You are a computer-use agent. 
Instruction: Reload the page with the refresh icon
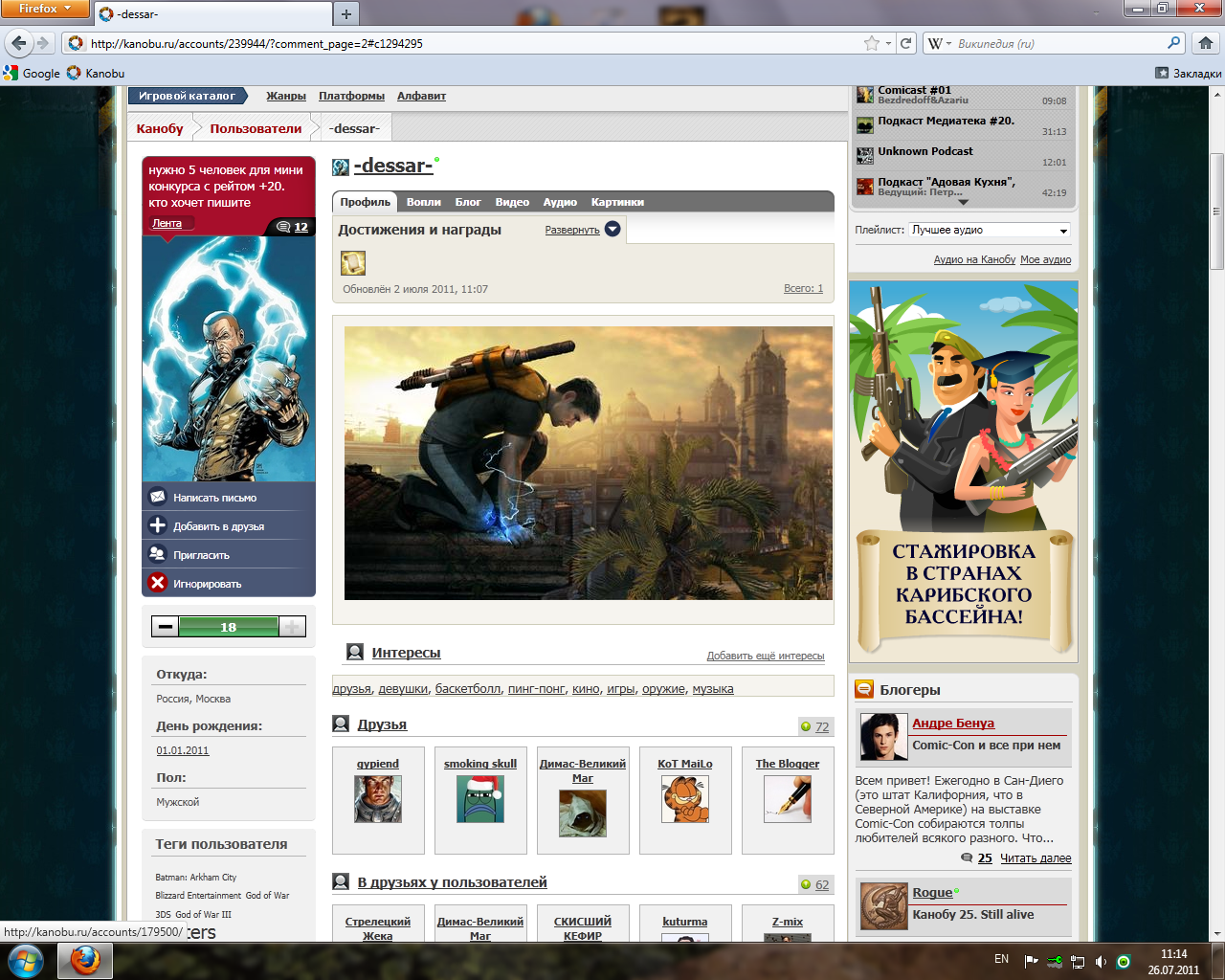(905, 43)
